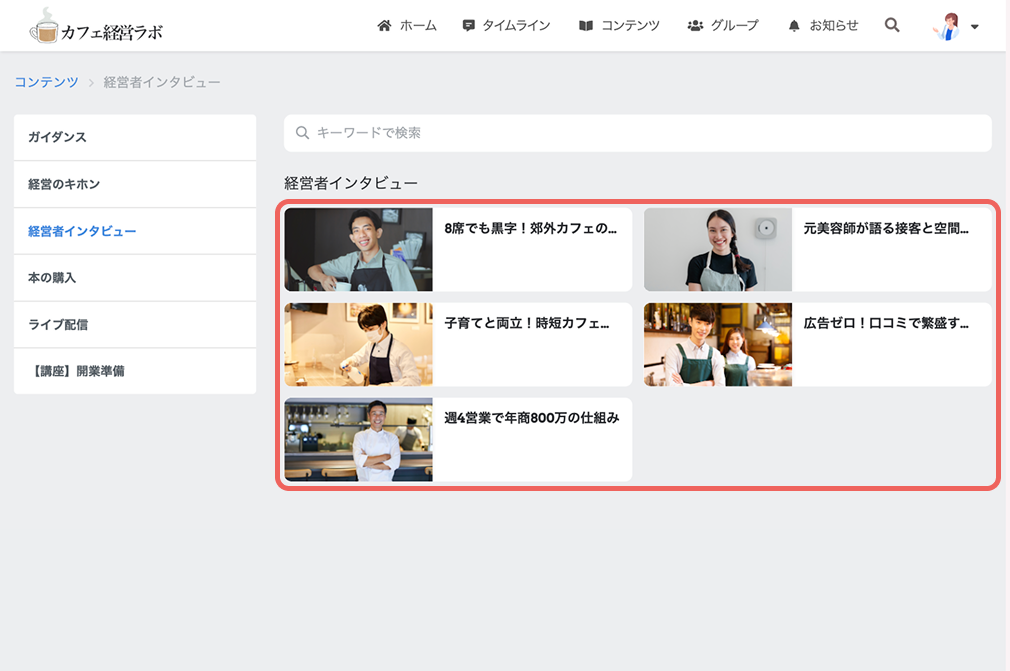Open the 元美容師が語る接客と空間... title
This screenshot has height=671, width=1010.
(x=886, y=228)
